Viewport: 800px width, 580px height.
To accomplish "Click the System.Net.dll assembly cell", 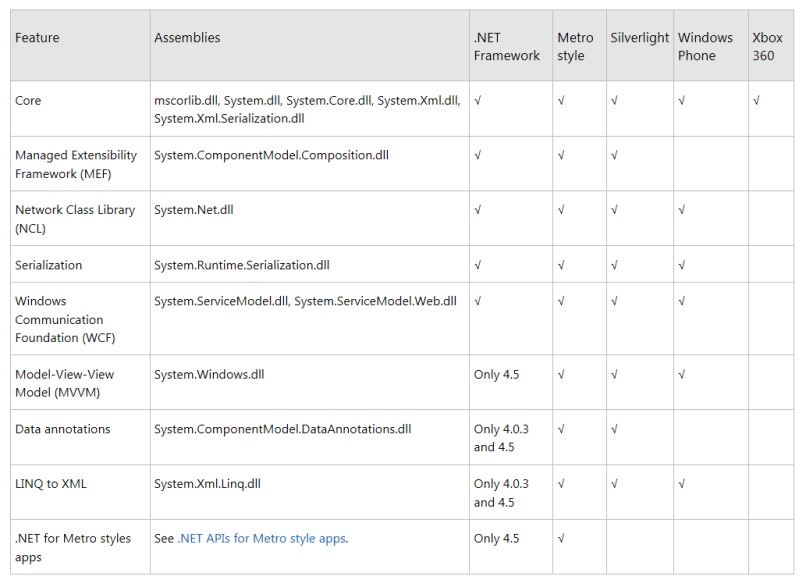I will 194,210.
